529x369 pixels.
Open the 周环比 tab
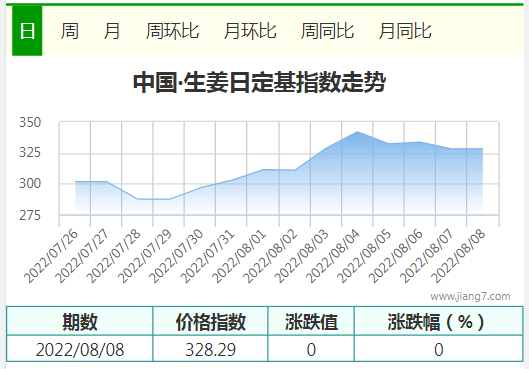(x=172, y=31)
